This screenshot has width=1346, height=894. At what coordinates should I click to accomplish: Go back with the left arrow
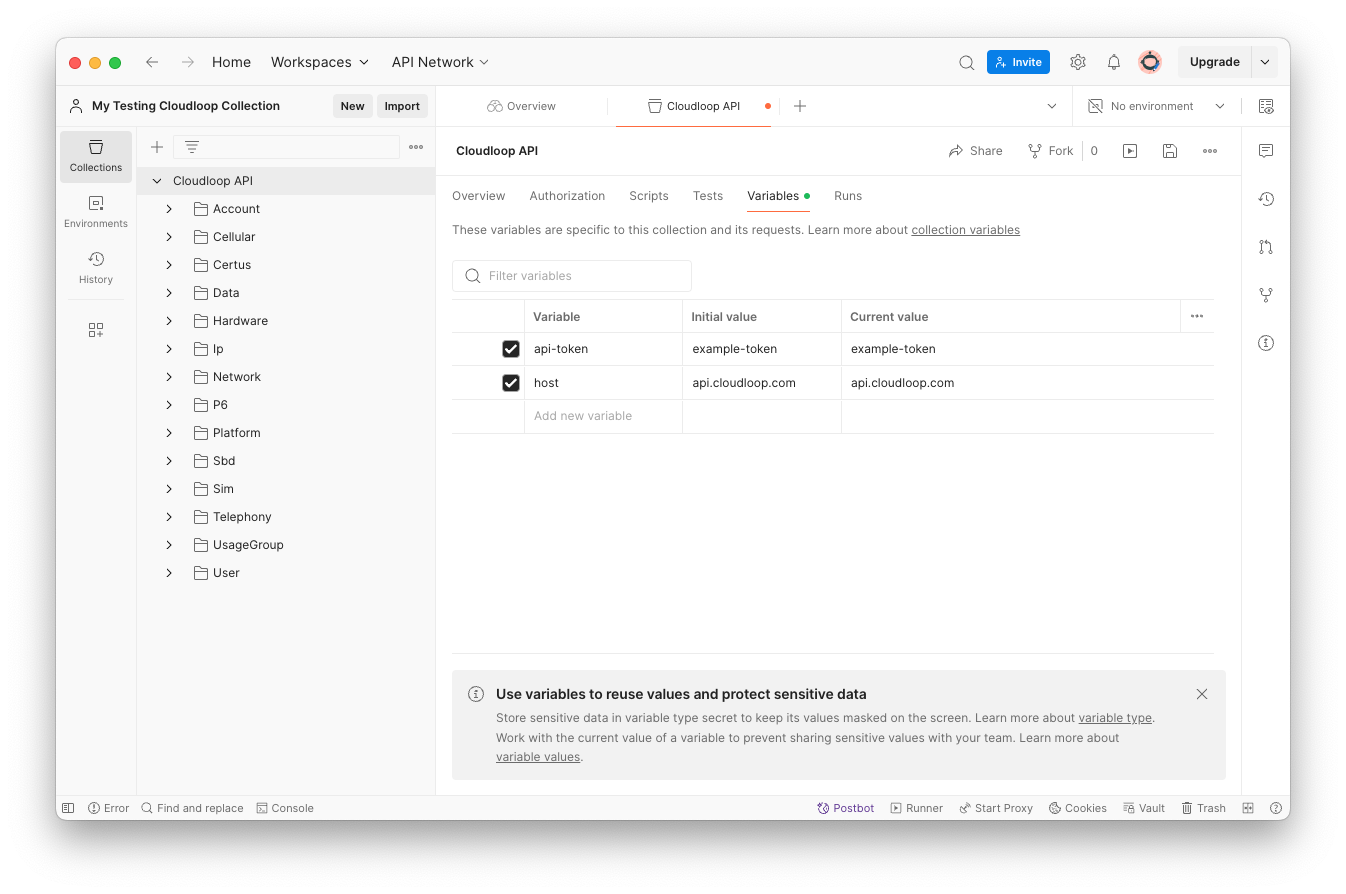(x=152, y=62)
